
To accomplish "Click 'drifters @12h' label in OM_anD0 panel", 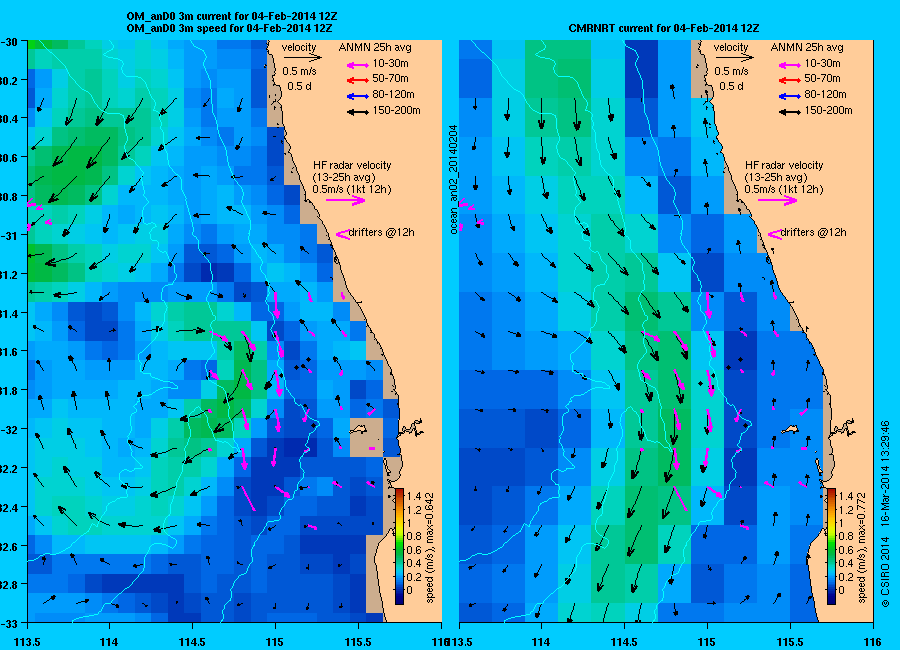I will click(x=382, y=233).
